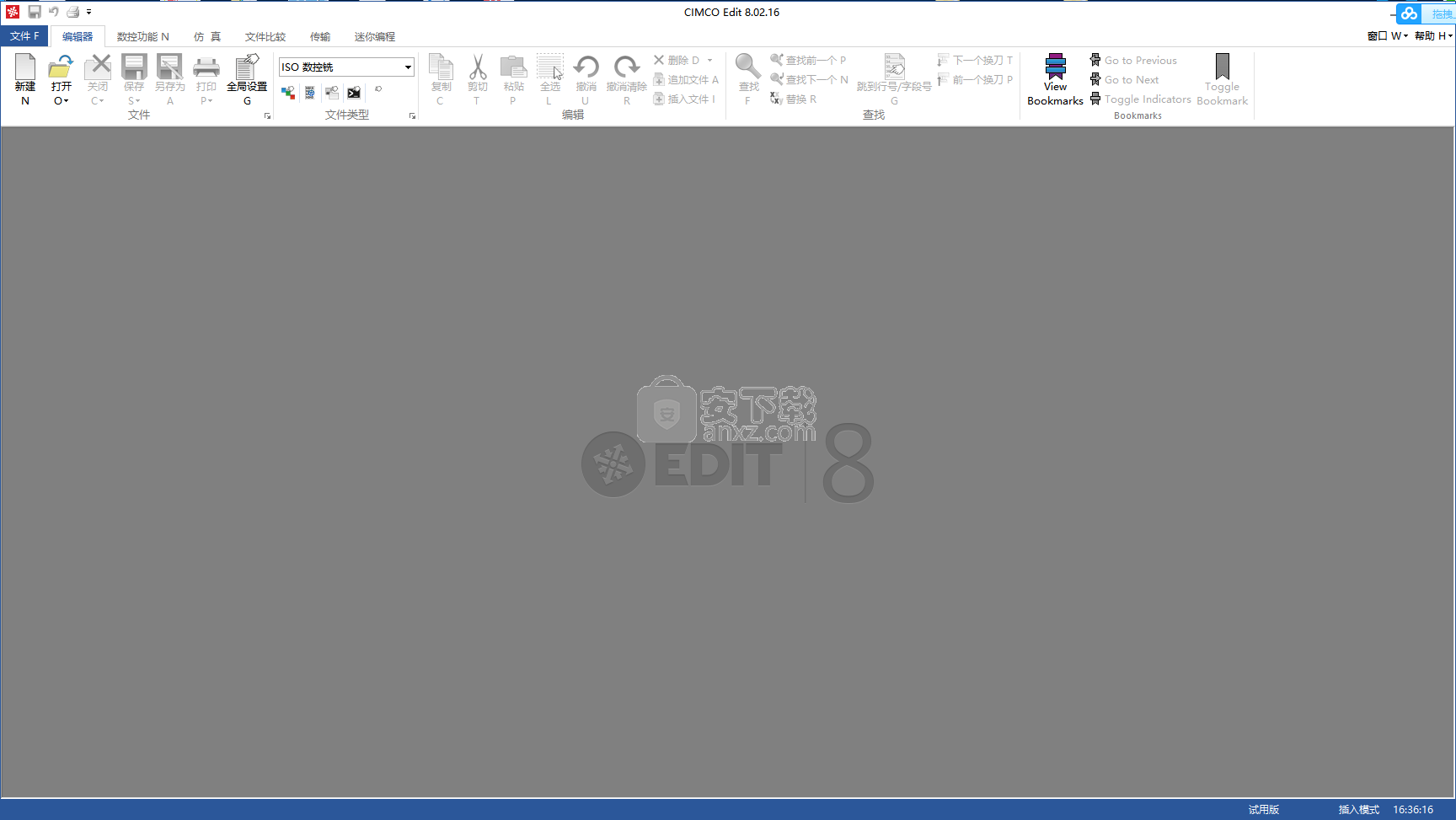Image resolution: width=1456 pixels, height=820 pixels.
Task: Switch to the 编辑器 tab
Action: tap(78, 36)
